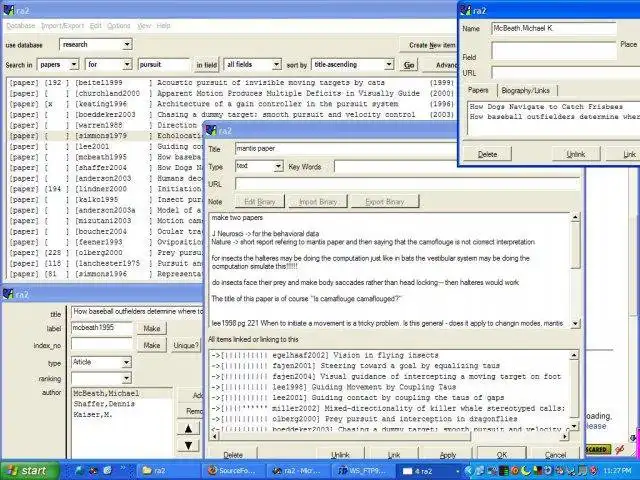Open the Database menu

click(x=21, y=26)
